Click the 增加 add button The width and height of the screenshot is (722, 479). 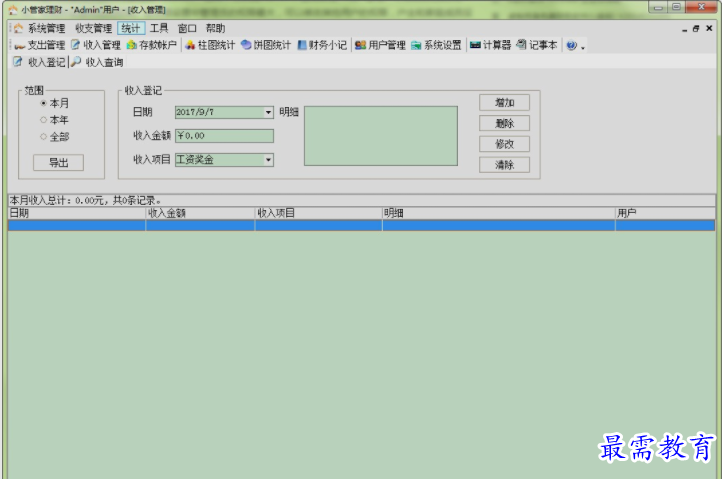click(x=504, y=103)
